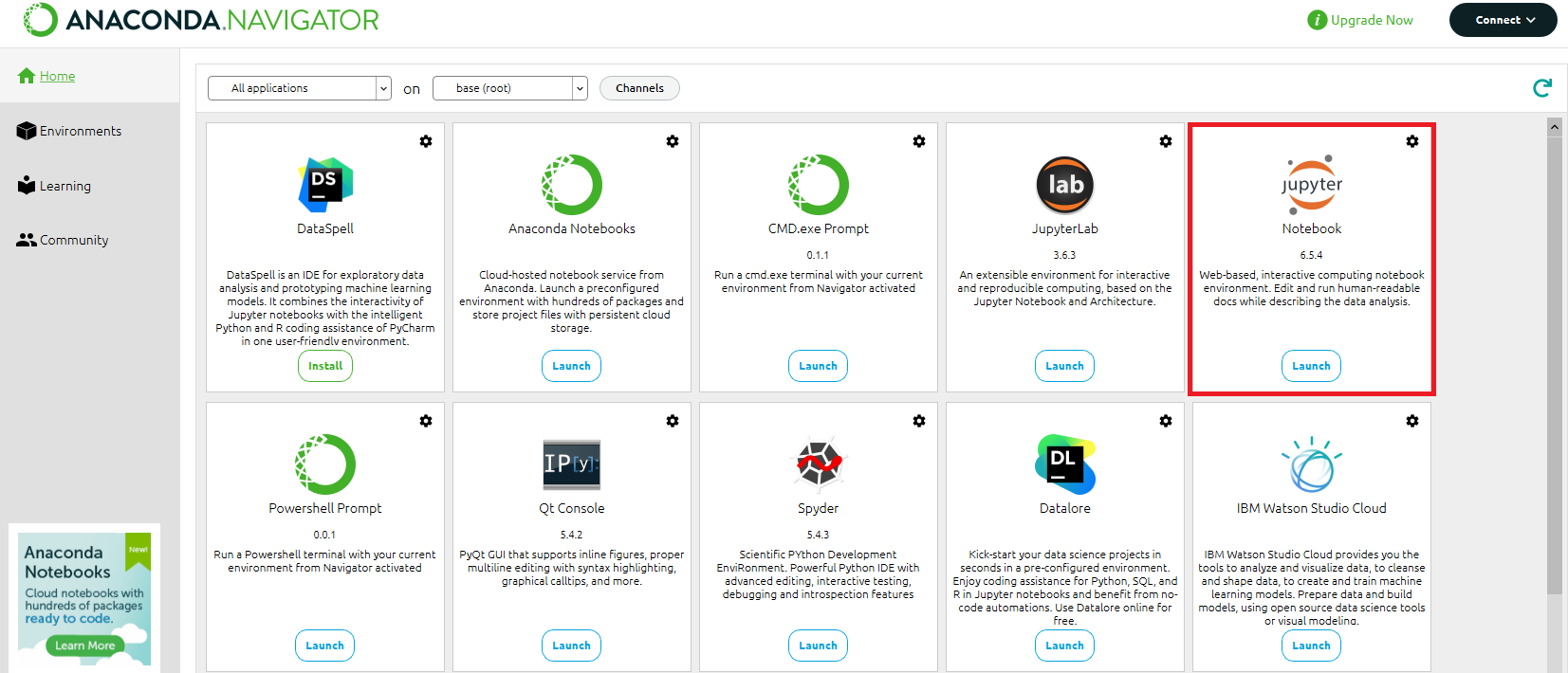Click the Qt Console IPython icon

(x=571, y=464)
